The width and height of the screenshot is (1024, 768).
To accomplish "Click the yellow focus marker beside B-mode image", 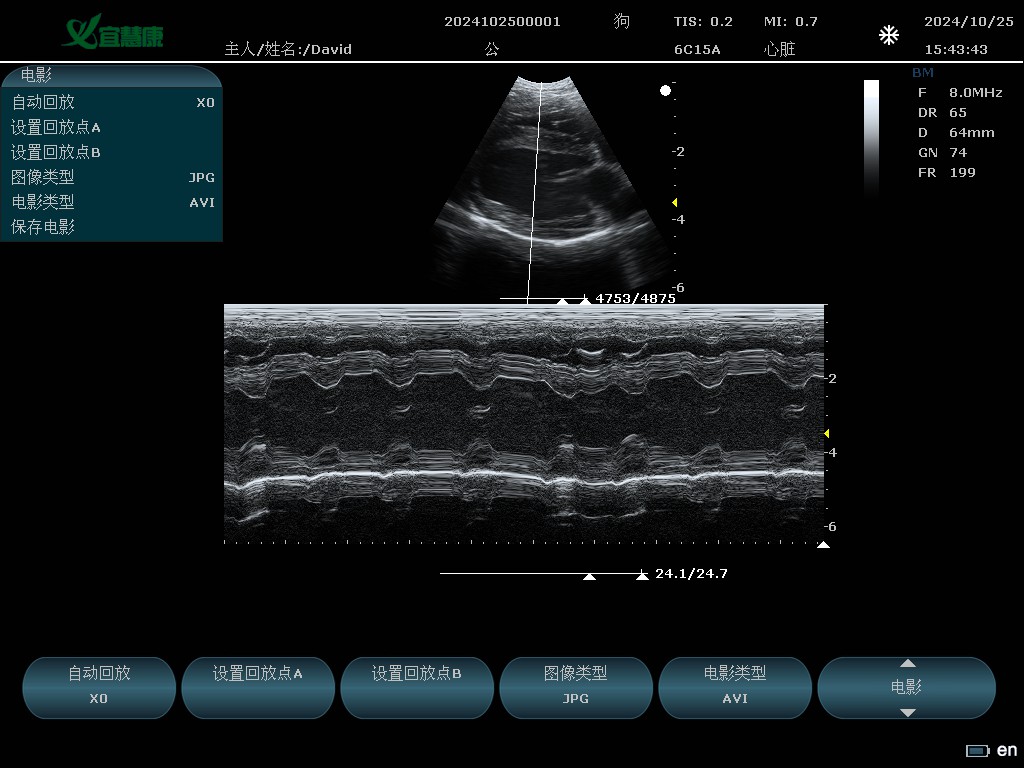I will 675,203.
